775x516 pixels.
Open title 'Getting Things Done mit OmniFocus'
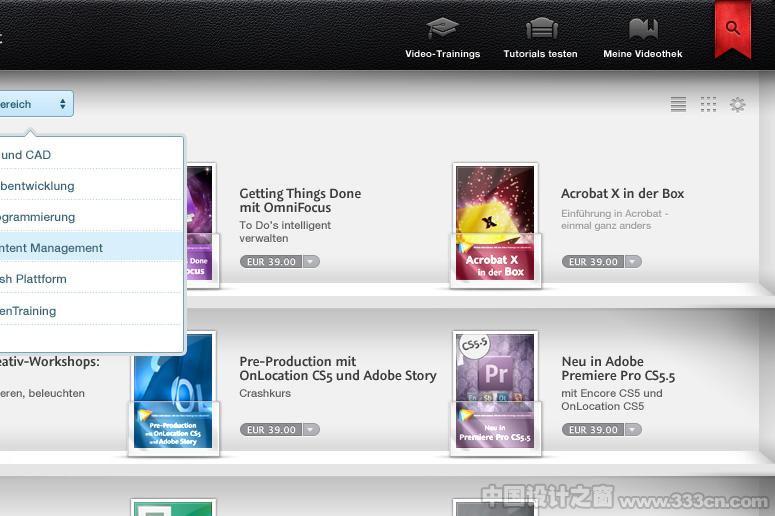300,200
